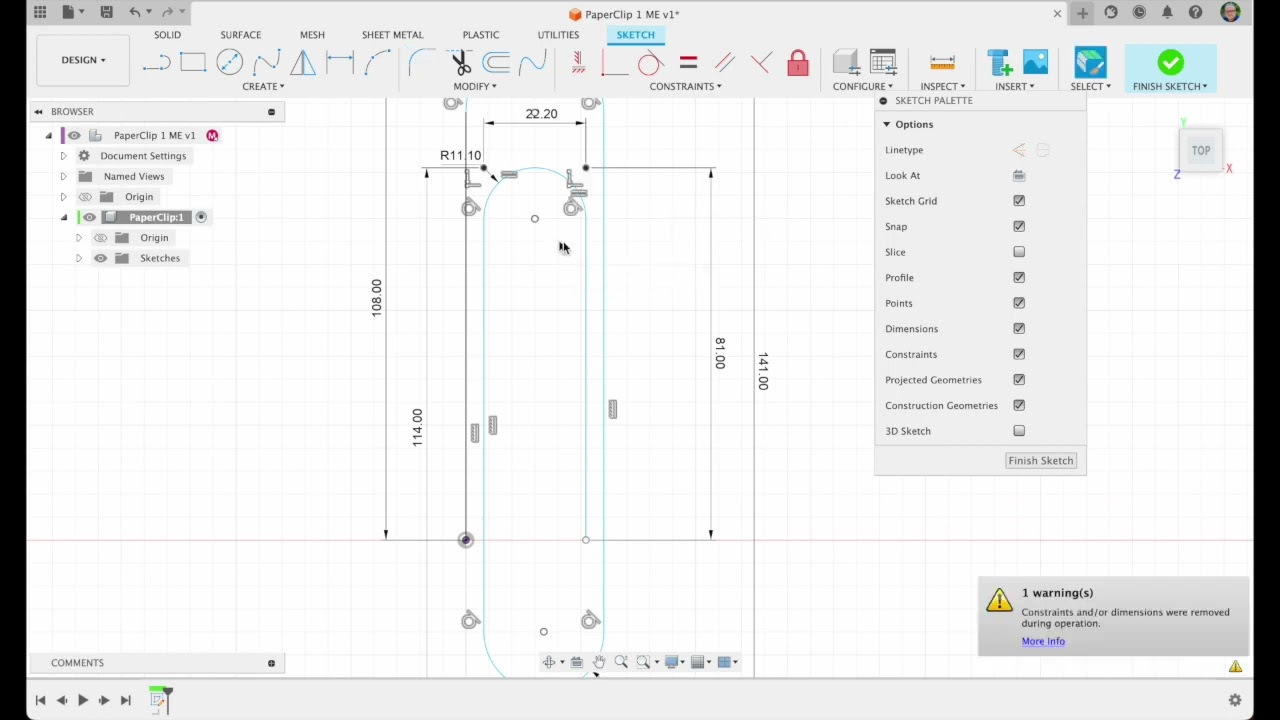Select the Tangent constraint icon
Viewport: 1280px width, 720px height.
650,64
